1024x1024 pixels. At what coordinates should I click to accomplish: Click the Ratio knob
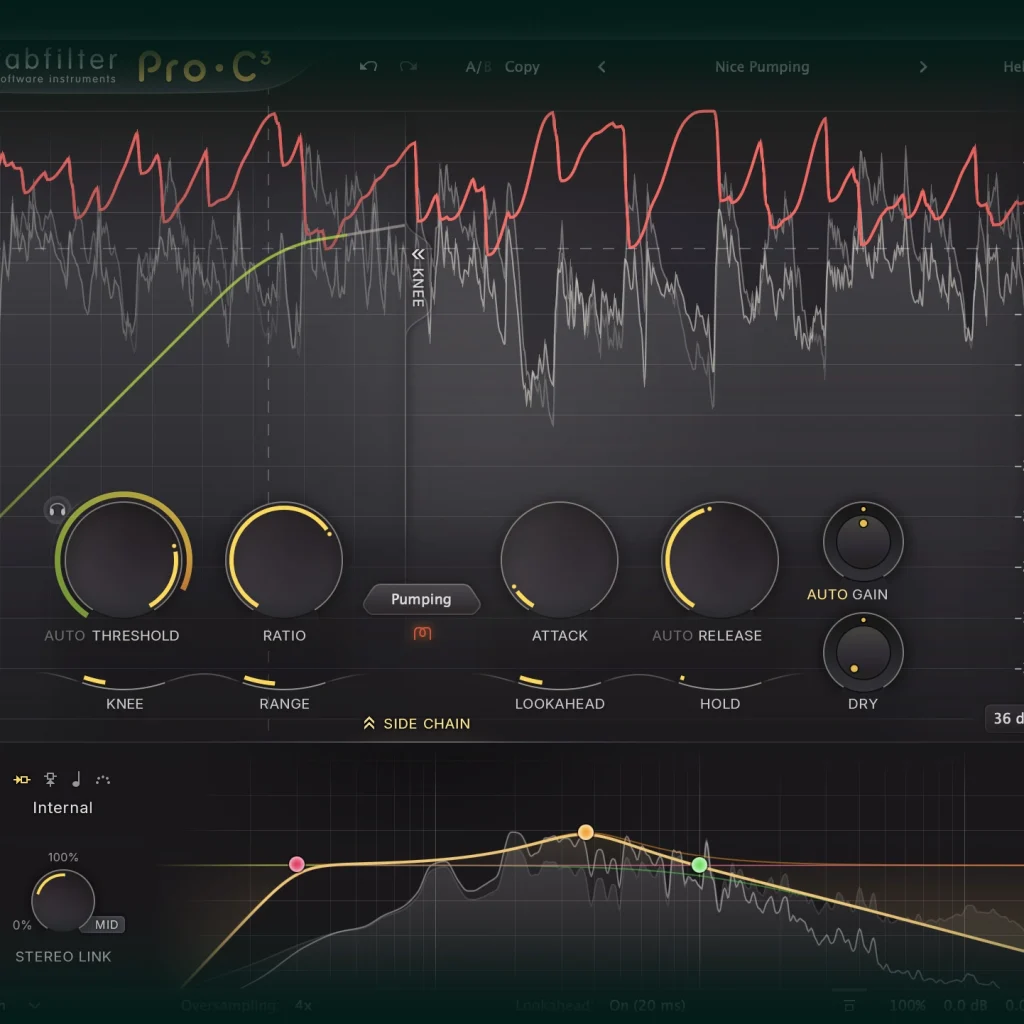(284, 560)
